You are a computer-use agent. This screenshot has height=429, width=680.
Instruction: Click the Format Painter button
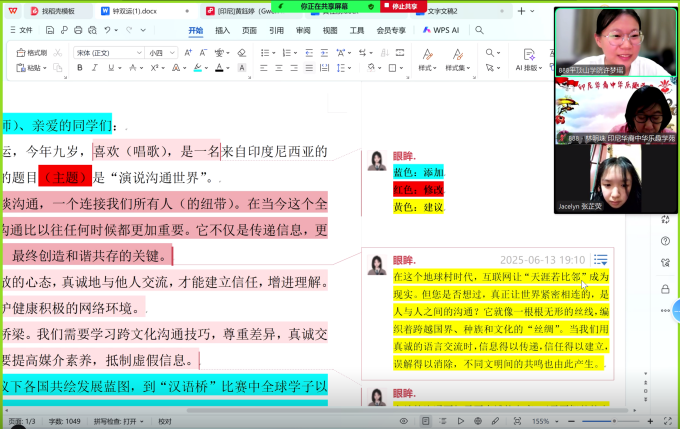[x=33, y=52]
